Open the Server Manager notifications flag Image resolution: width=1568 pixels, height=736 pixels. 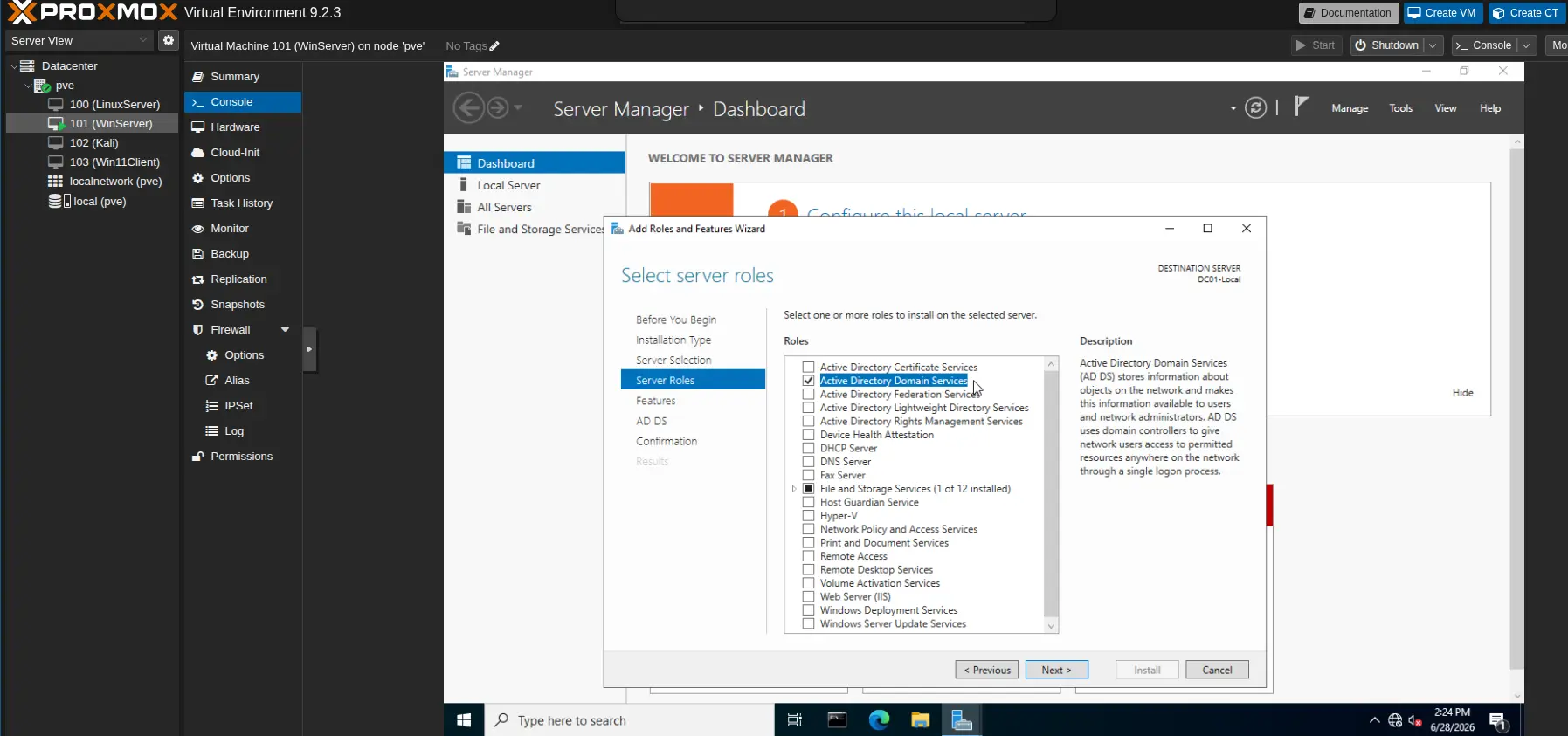pos(1302,107)
